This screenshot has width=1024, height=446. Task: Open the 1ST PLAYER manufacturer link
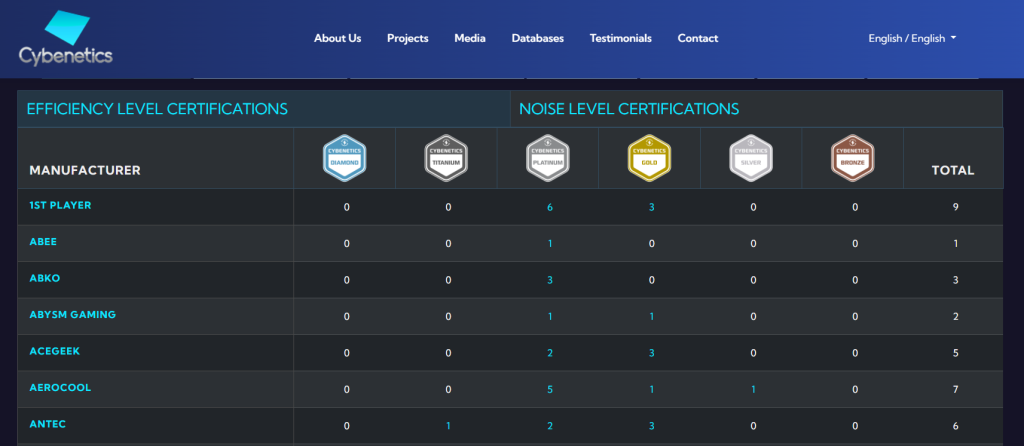pos(60,205)
